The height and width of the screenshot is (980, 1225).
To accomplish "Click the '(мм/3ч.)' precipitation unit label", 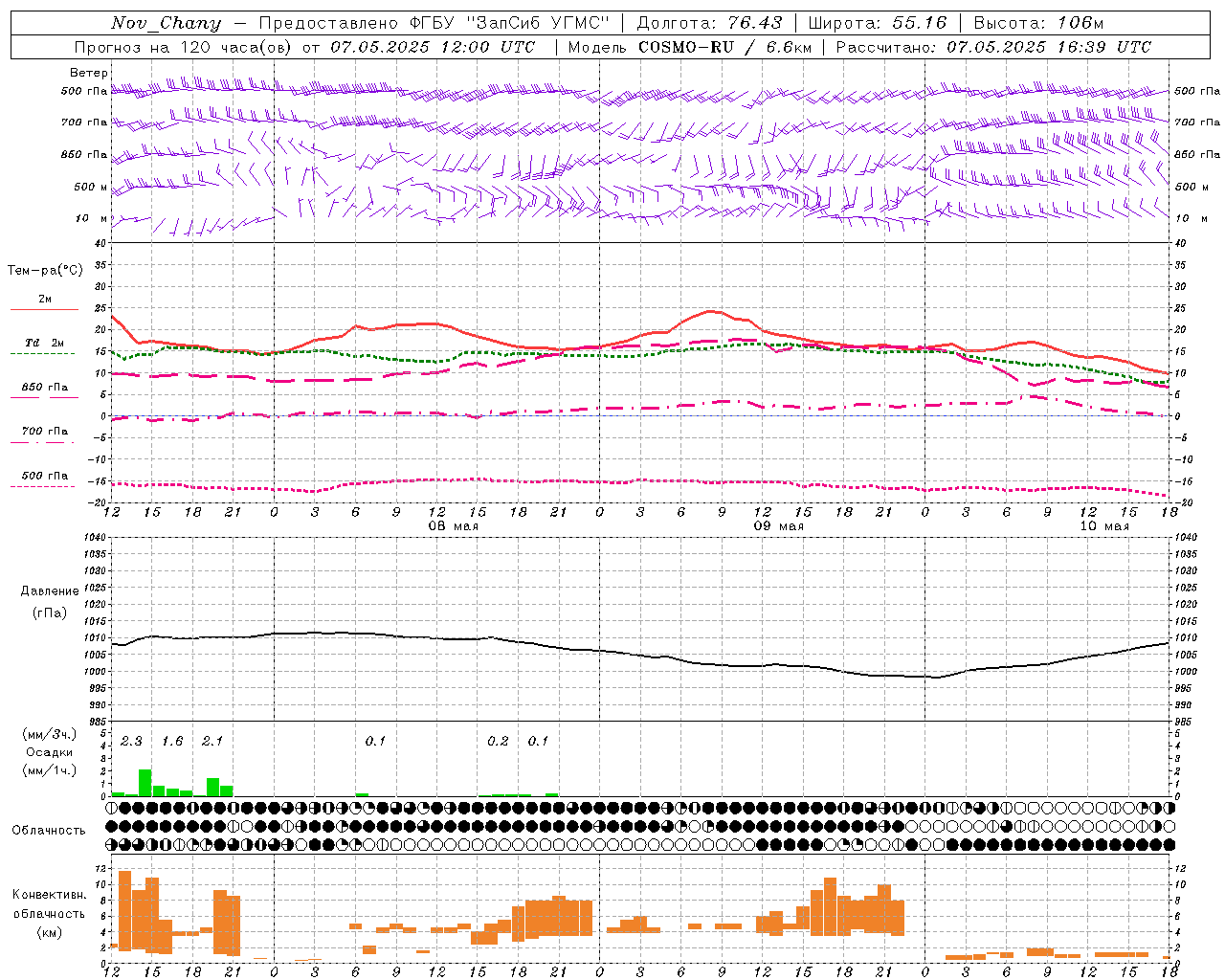I will [x=49, y=733].
